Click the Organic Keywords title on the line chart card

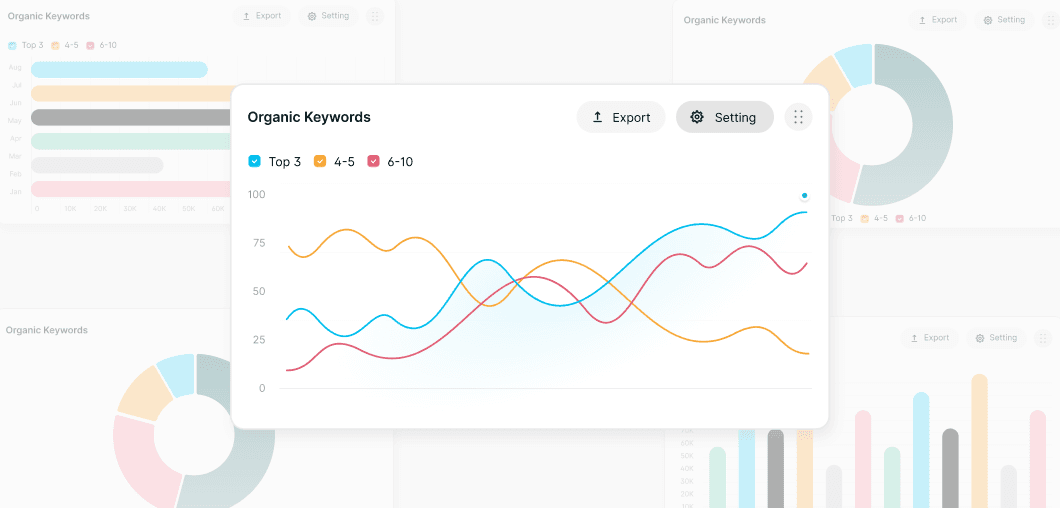point(309,117)
